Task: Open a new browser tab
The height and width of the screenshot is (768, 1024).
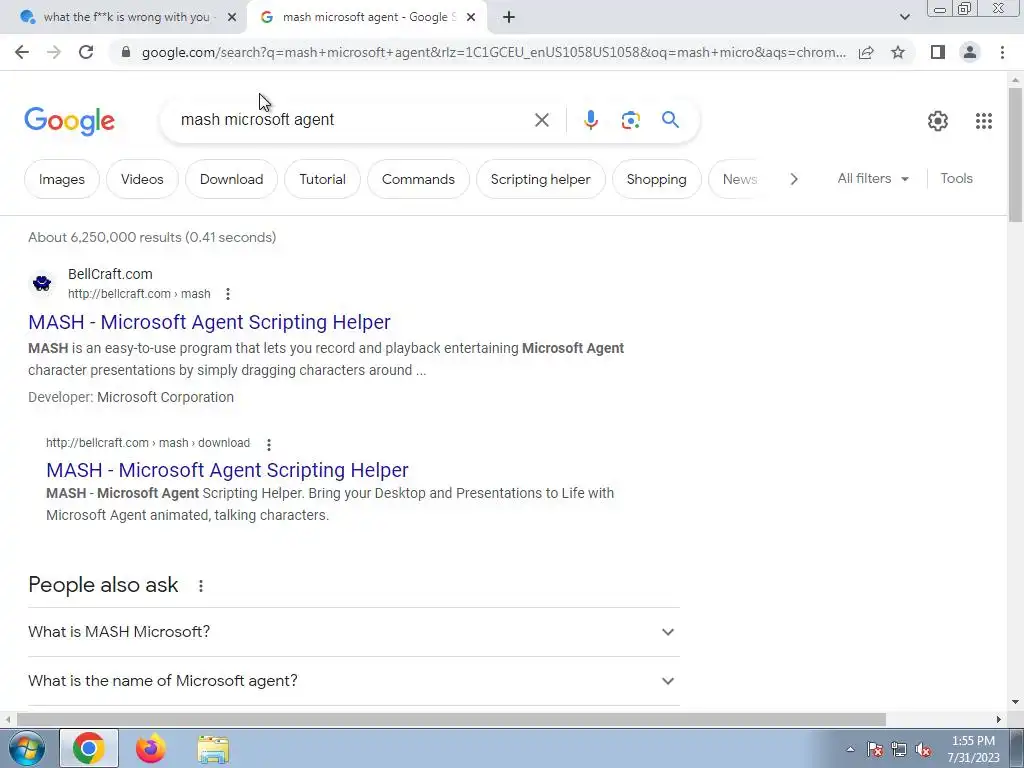Action: click(x=509, y=18)
